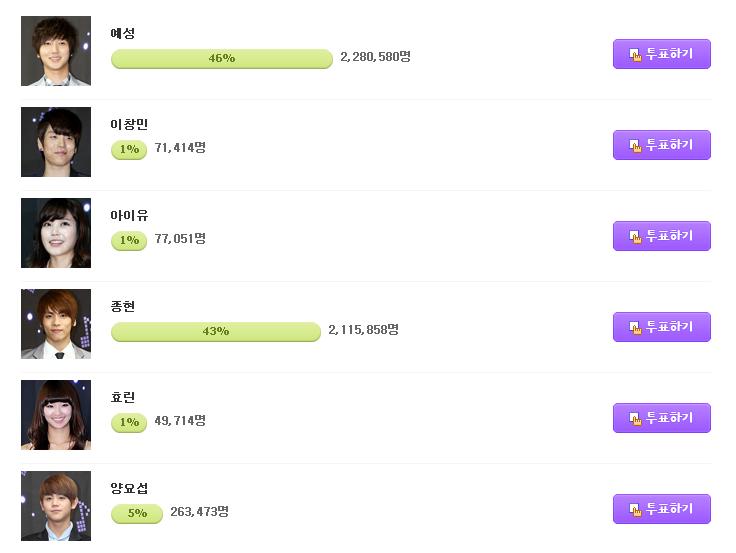This screenshot has width=736, height=553.
Task: Vote for 종현 with the purple 투표하기 button
Action: point(661,327)
